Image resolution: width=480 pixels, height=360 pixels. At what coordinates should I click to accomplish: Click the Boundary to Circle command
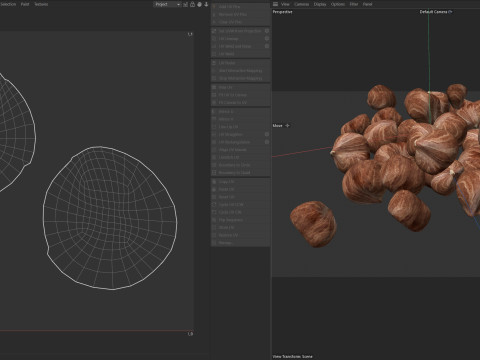(240, 165)
